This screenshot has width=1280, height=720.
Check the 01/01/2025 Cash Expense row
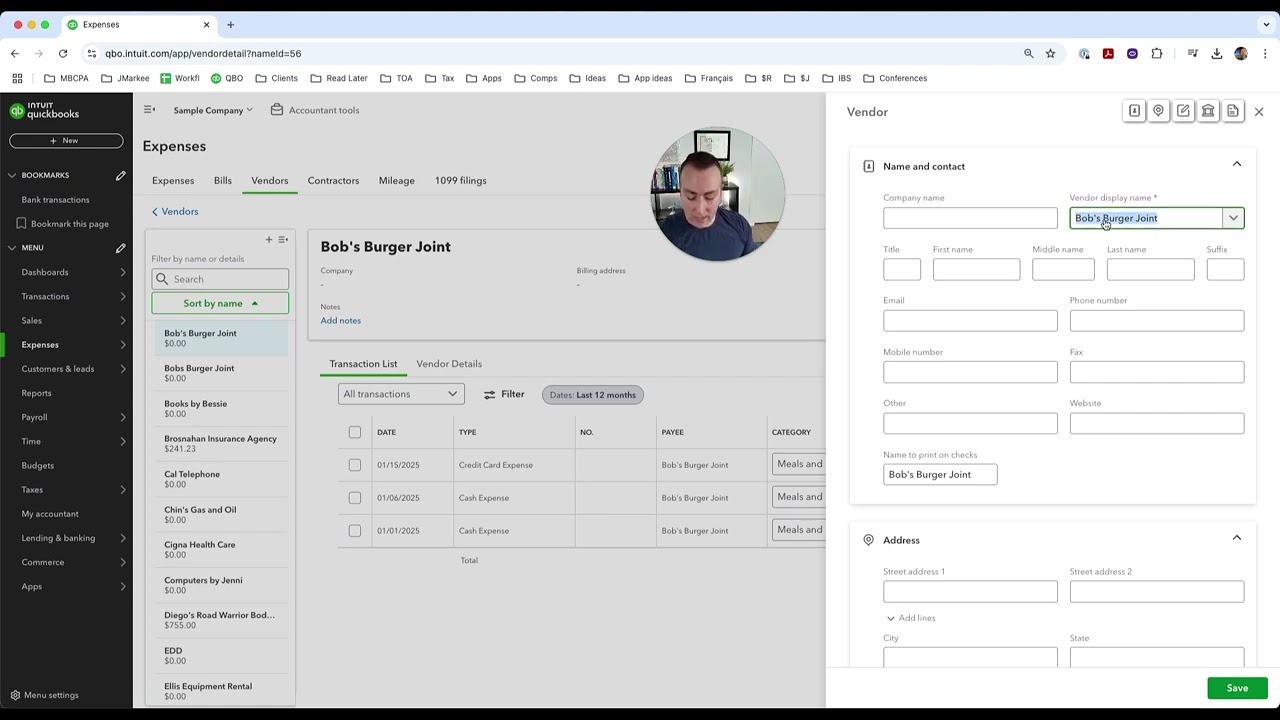click(354, 531)
